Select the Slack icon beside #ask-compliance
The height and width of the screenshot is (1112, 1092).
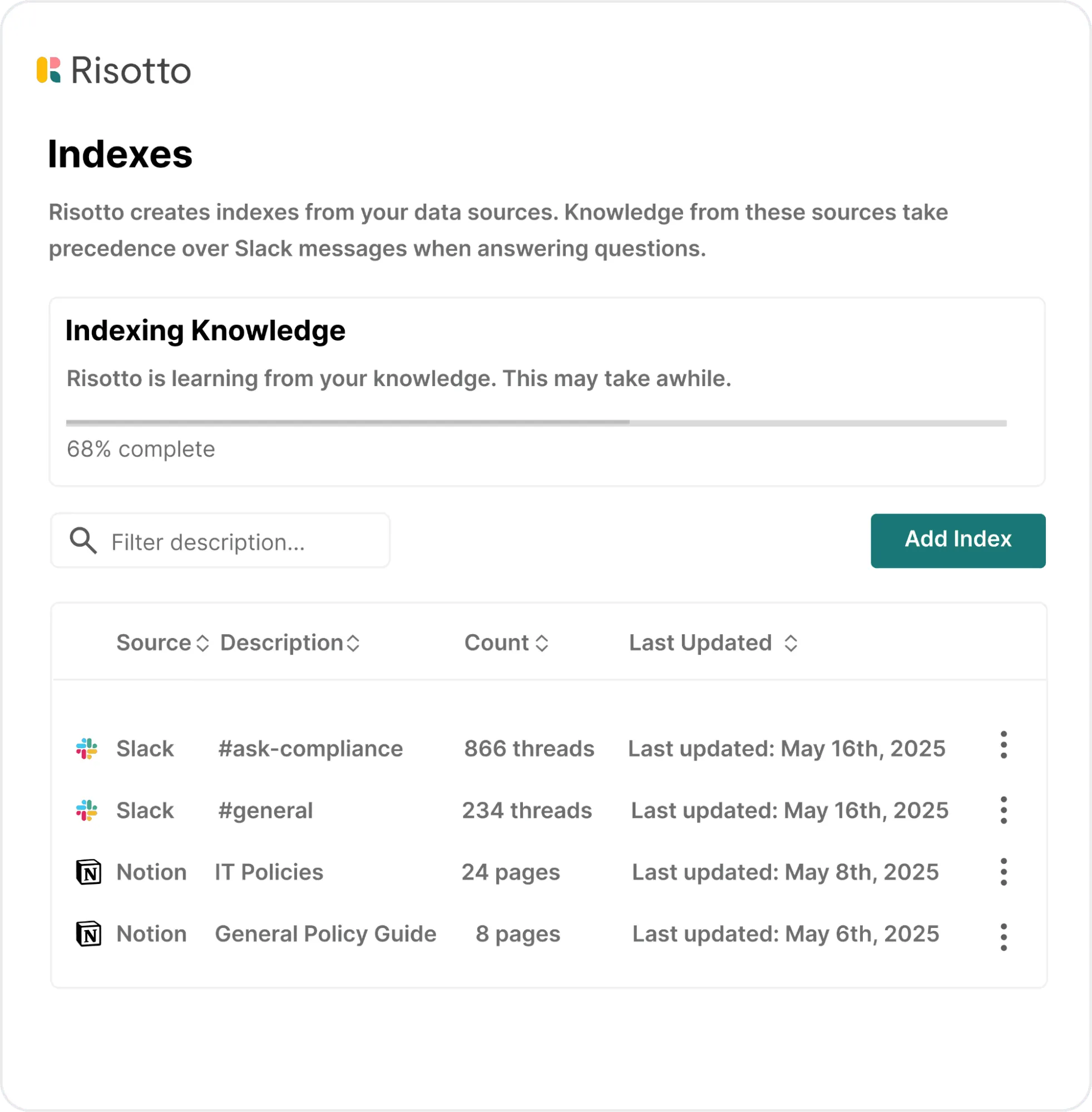click(x=86, y=748)
